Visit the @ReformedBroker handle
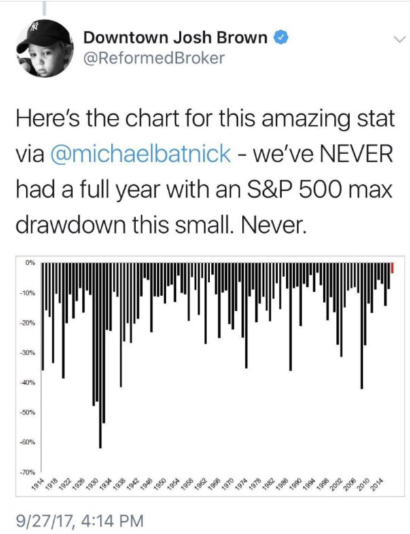This screenshot has width=410, height=534. pyautogui.click(x=154, y=58)
